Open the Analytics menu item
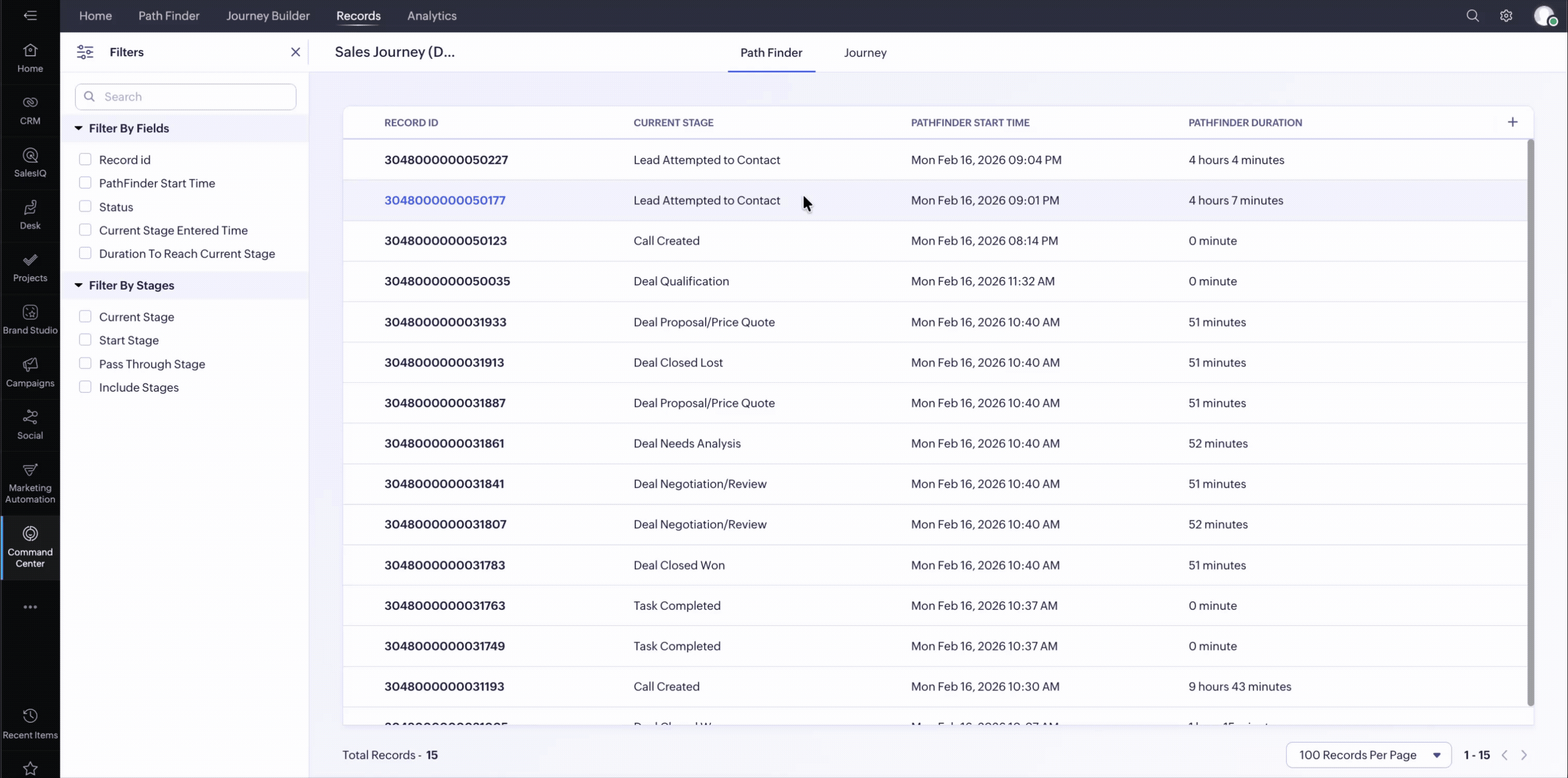 (431, 16)
